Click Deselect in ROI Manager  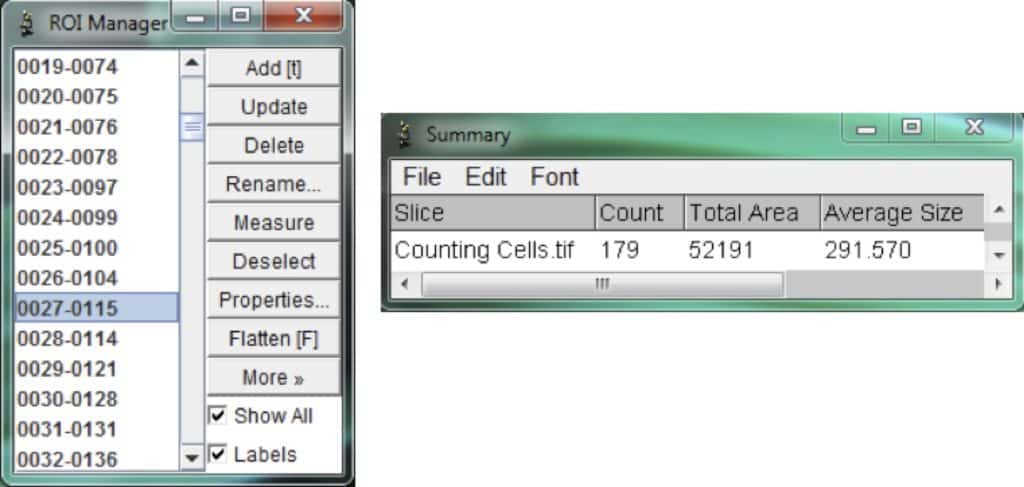[274, 261]
